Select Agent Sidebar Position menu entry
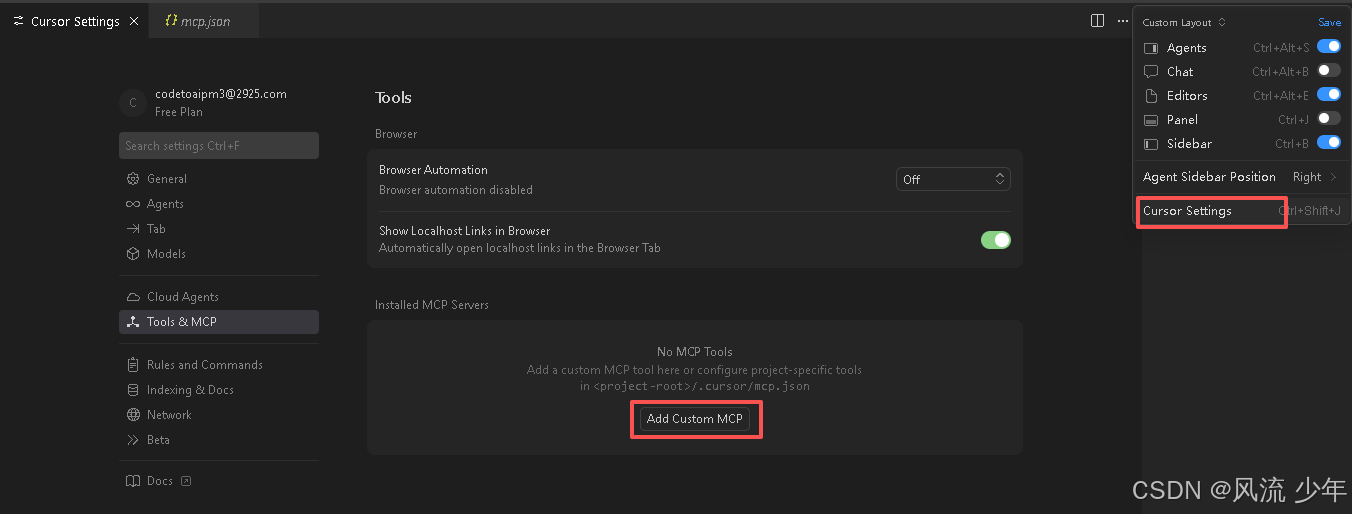The width and height of the screenshot is (1352, 514). click(x=1242, y=177)
